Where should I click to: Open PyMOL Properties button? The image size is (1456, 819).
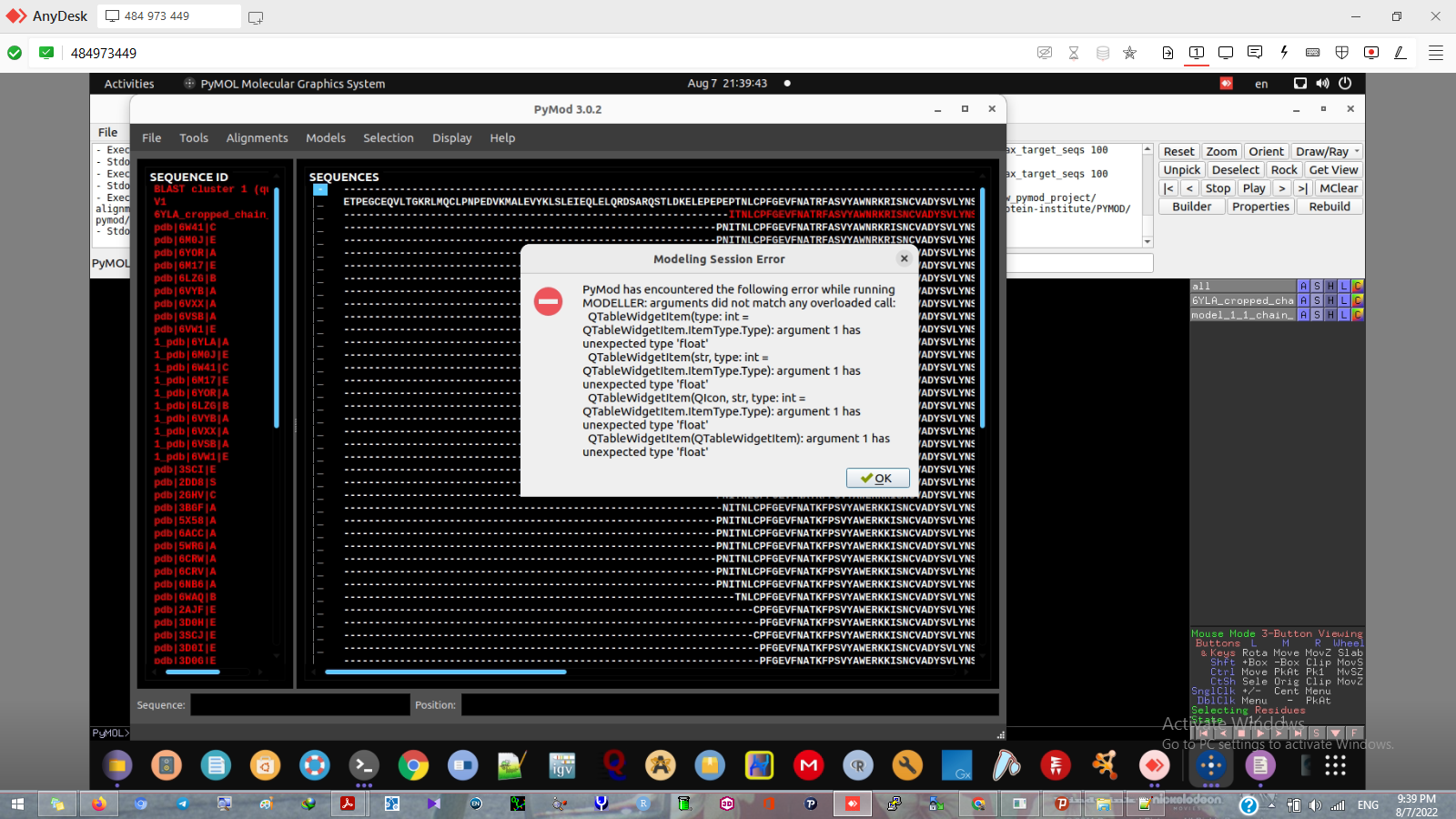coord(1260,206)
